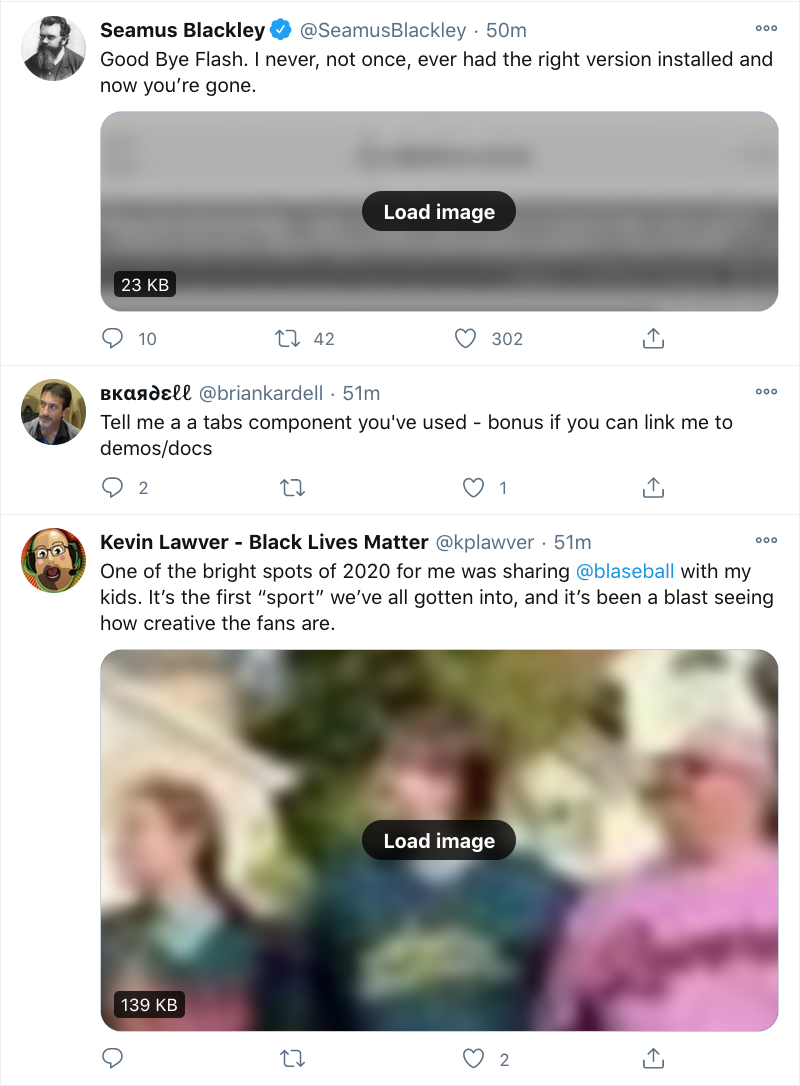The width and height of the screenshot is (800, 1086).
Task: Open more options on Seamus Blackley's tweet
Action: click(x=766, y=28)
